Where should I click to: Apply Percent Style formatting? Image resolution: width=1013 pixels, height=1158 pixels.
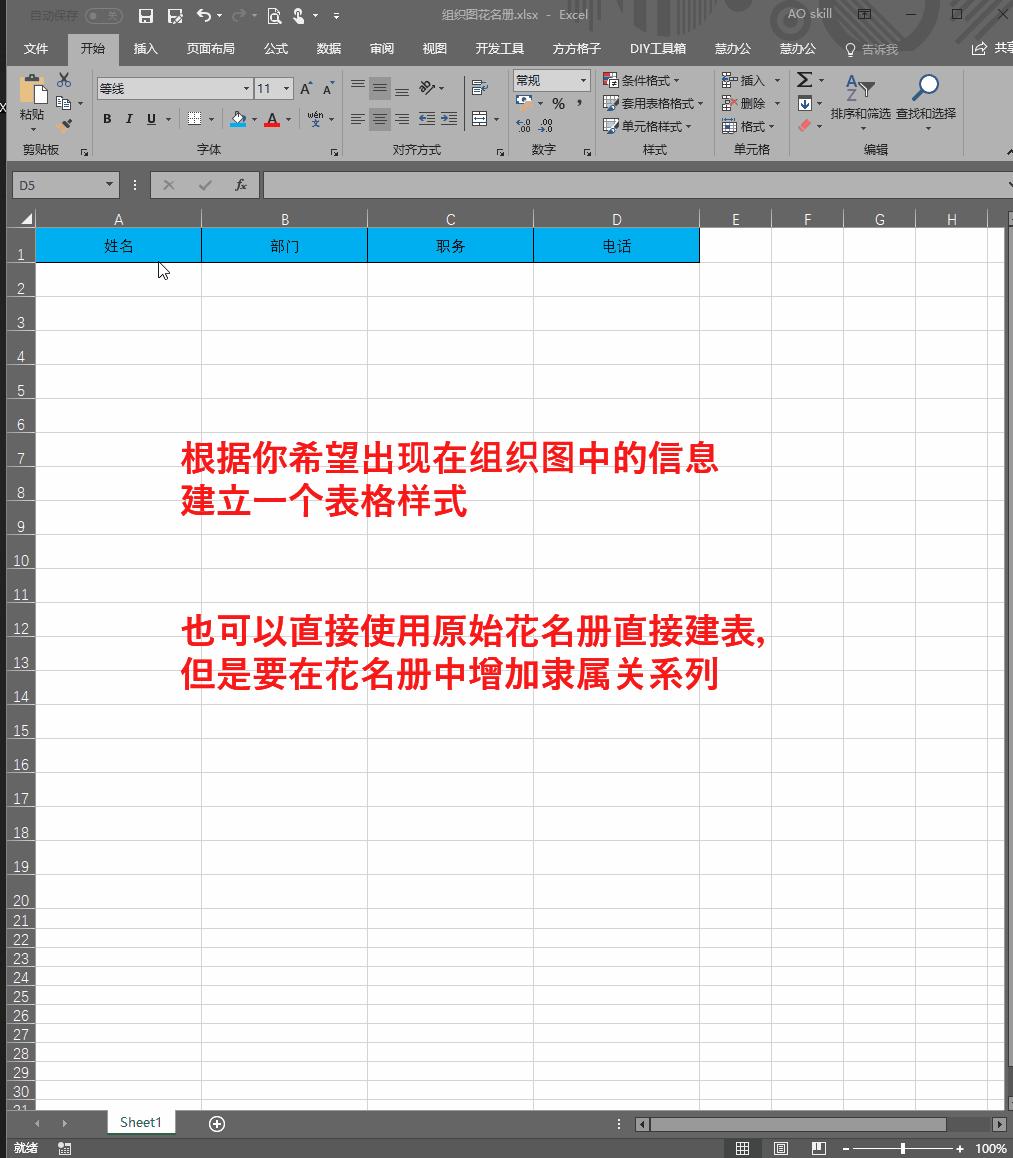tap(558, 103)
